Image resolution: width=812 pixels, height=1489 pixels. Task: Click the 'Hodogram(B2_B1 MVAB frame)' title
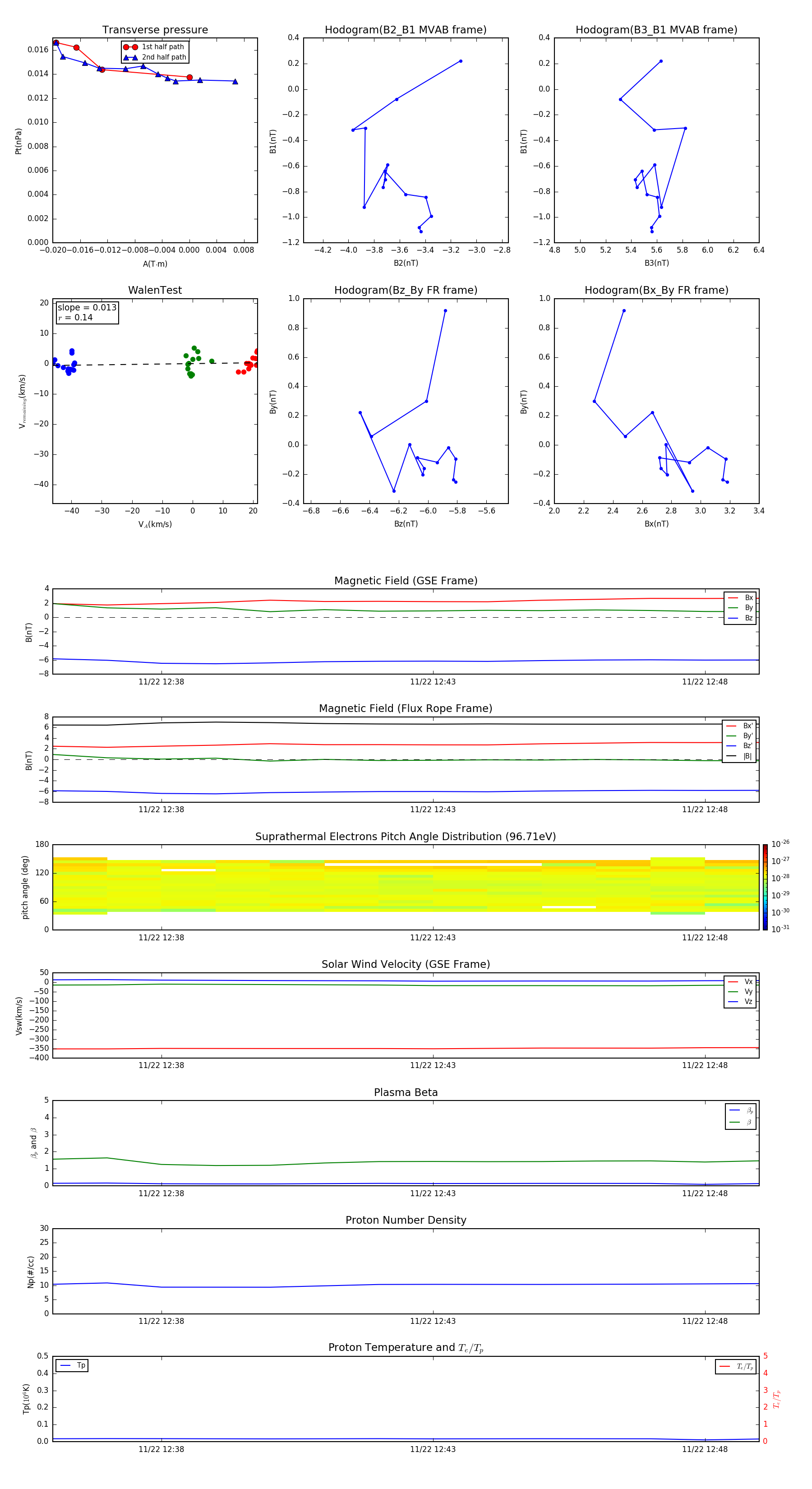406,30
